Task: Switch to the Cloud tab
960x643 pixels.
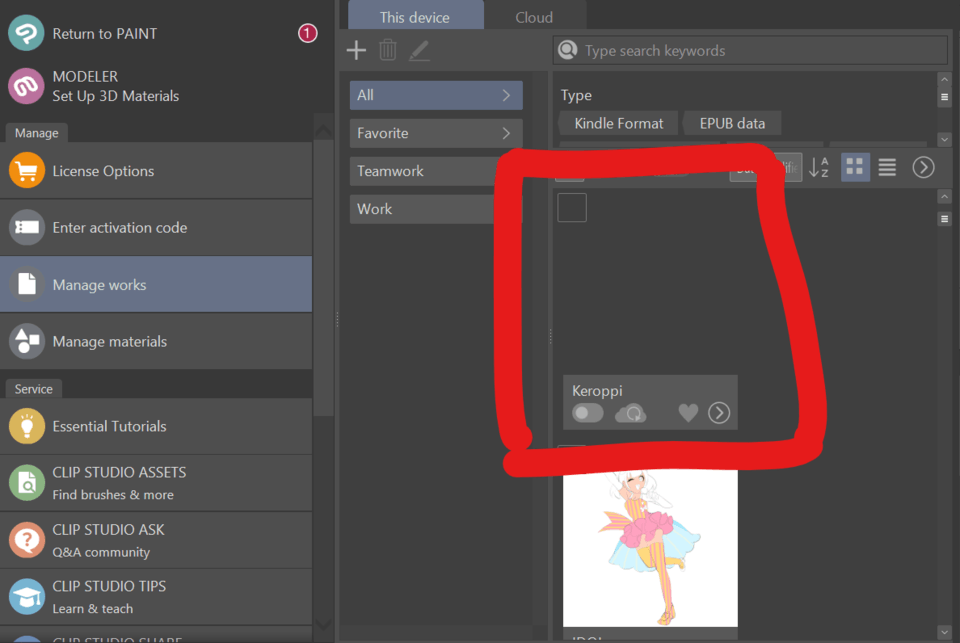Action: tap(534, 16)
